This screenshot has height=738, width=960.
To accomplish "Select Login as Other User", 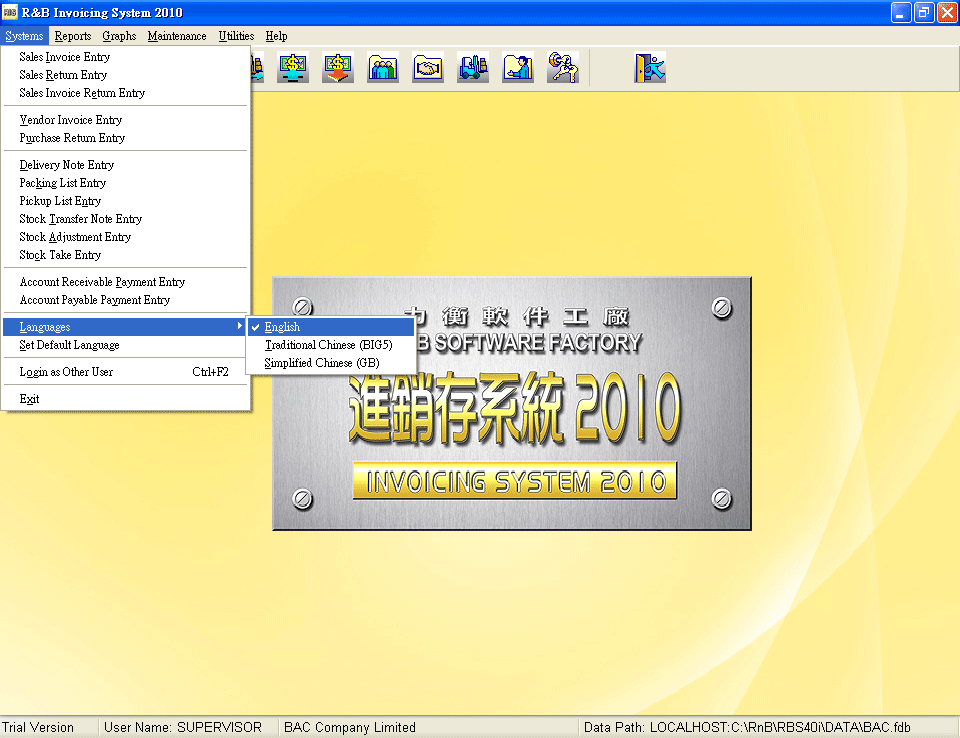I will point(126,372).
